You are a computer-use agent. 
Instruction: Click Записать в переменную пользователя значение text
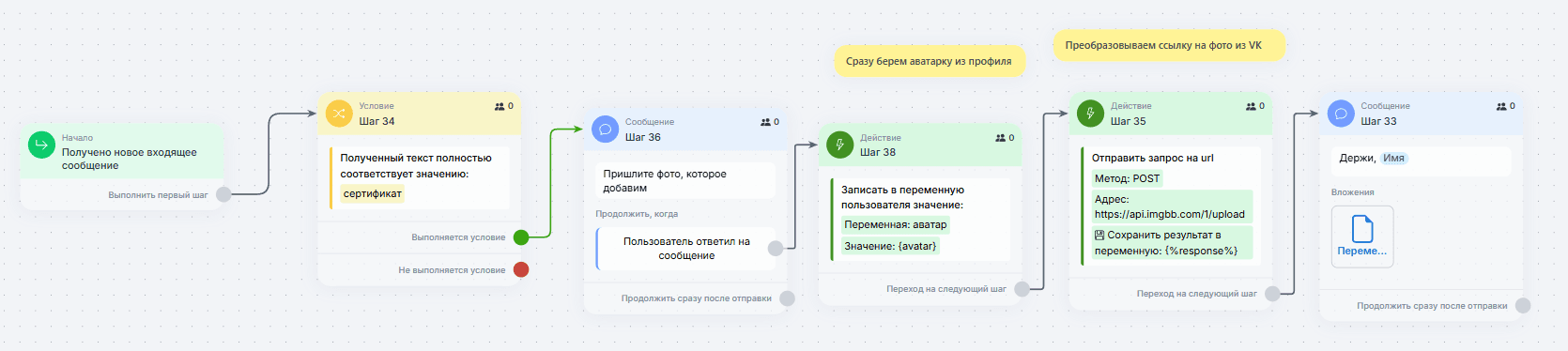[x=902, y=197]
